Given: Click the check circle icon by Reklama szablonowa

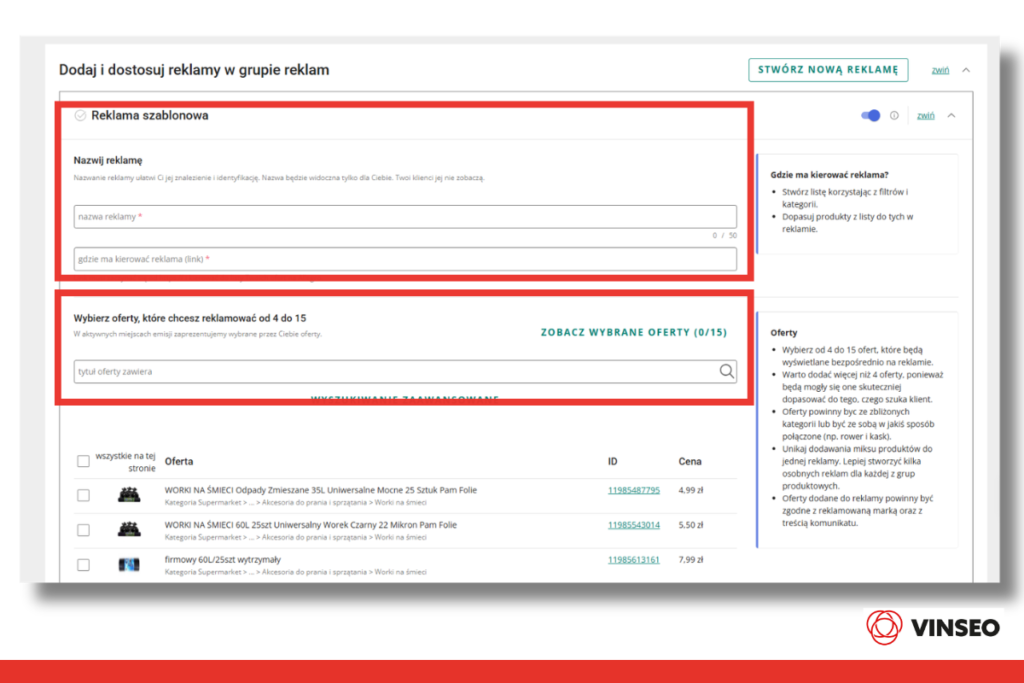Looking at the screenshot, I should [80, 115].
